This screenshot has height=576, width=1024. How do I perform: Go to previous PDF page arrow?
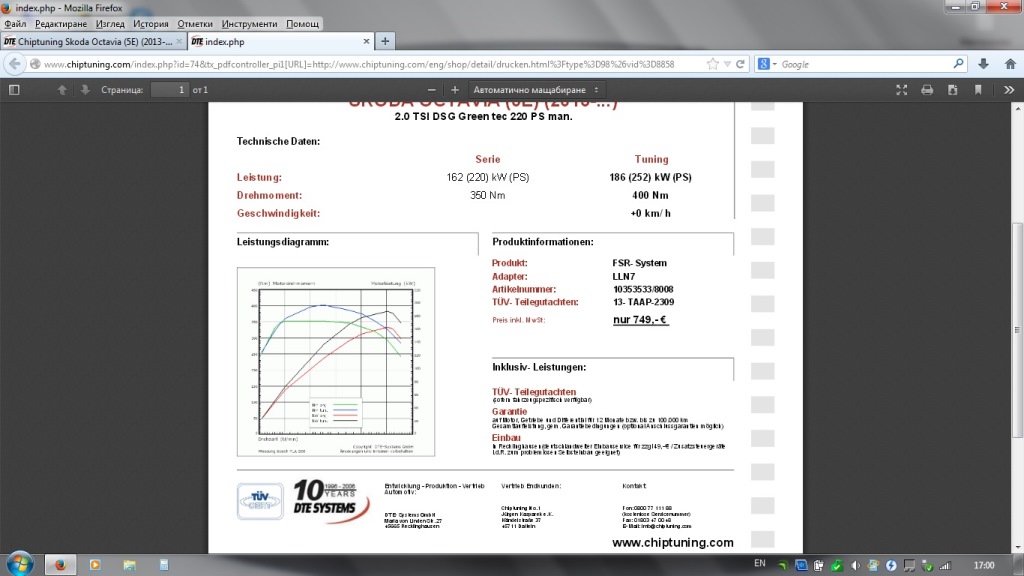(62, 89)
